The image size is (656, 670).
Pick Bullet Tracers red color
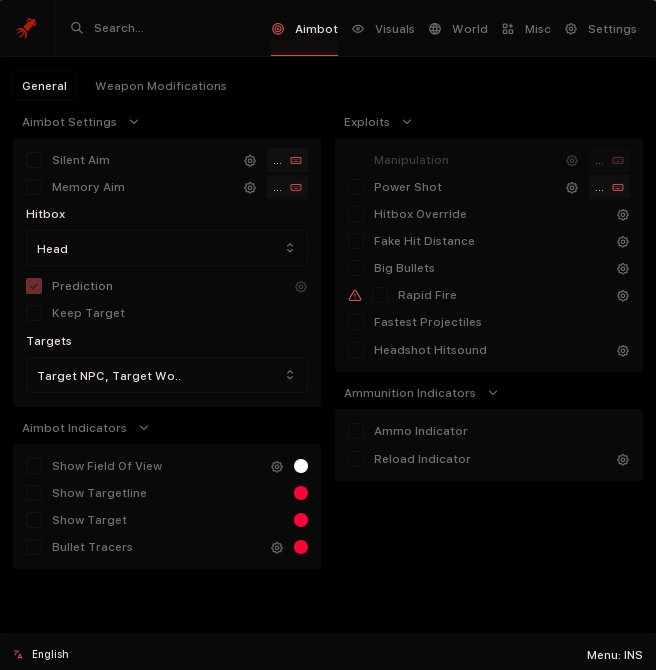(301, 547)
